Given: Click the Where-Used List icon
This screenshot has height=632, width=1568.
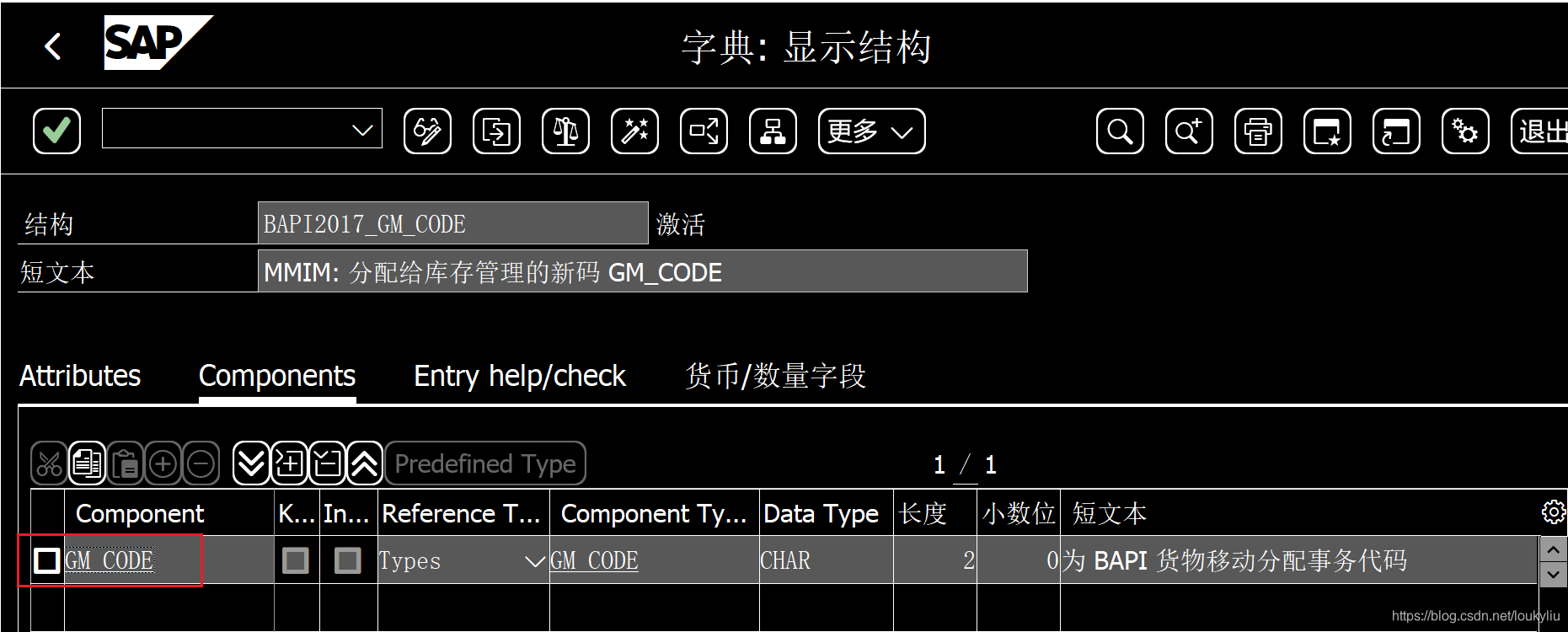Looking at the screenshot, I should 704,131.
